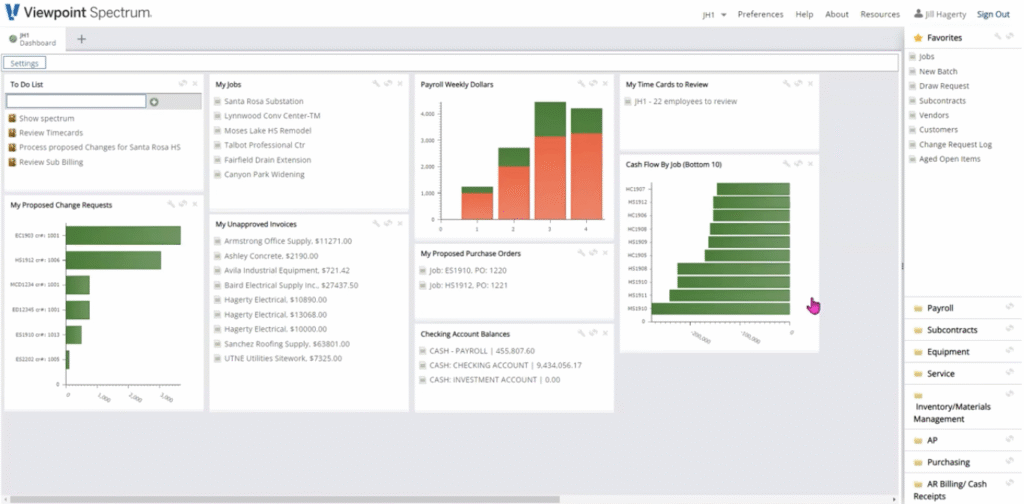The width and height of the screenshot is (1024, 504).
Task: Close the Checking Account Balances panel
Action: [605, 333]
